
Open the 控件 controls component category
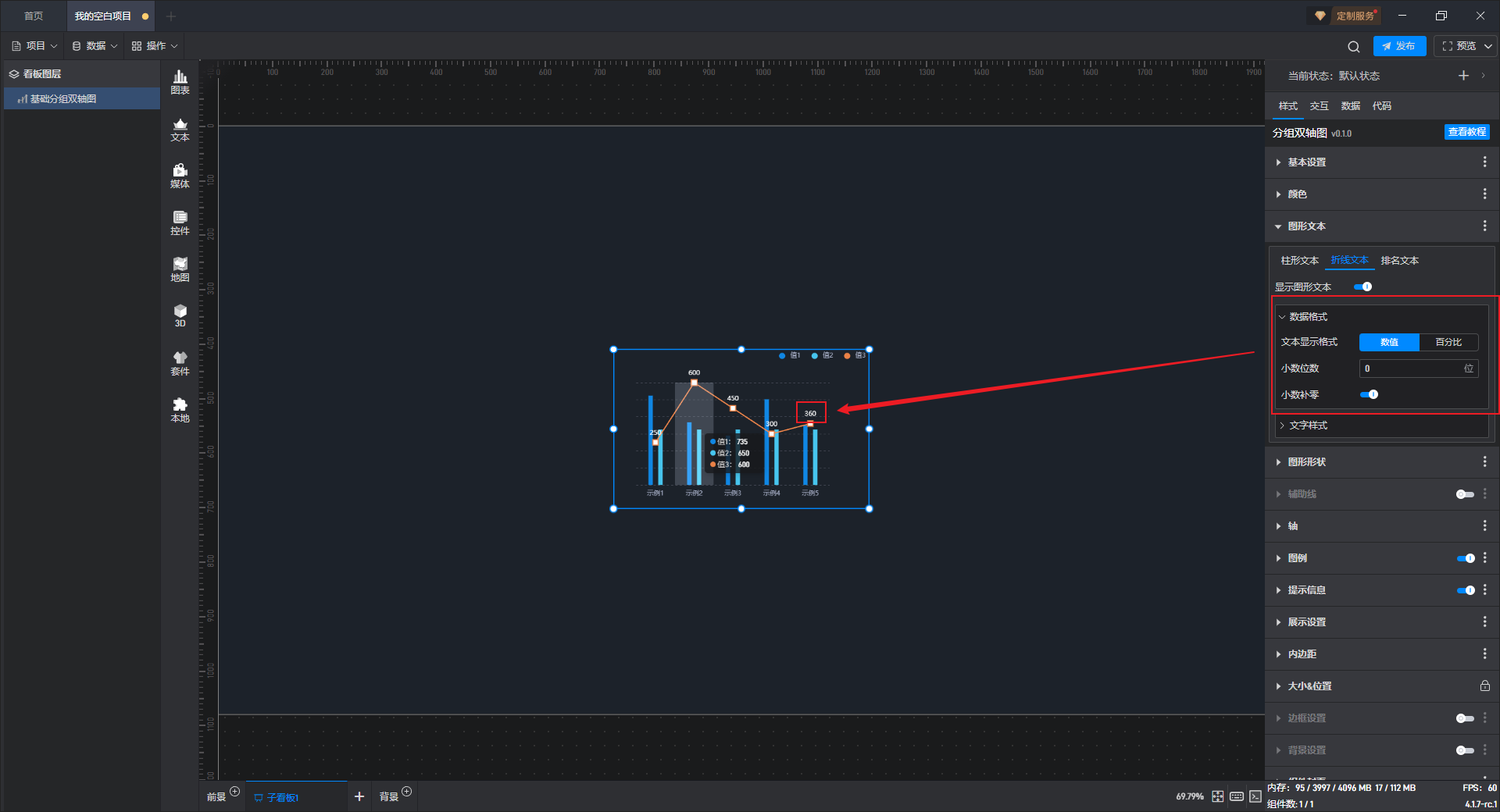(x=180, y=223)
